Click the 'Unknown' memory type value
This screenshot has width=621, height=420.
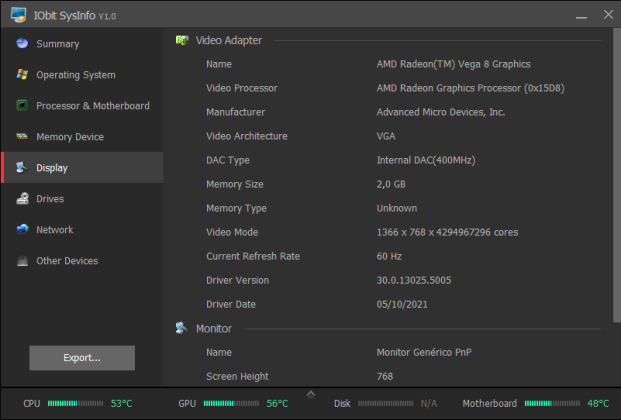tap(397, 208)
